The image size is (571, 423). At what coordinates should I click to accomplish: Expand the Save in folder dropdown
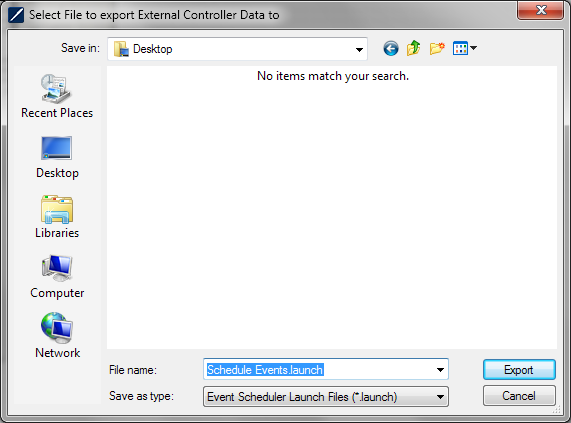point(359,49)
